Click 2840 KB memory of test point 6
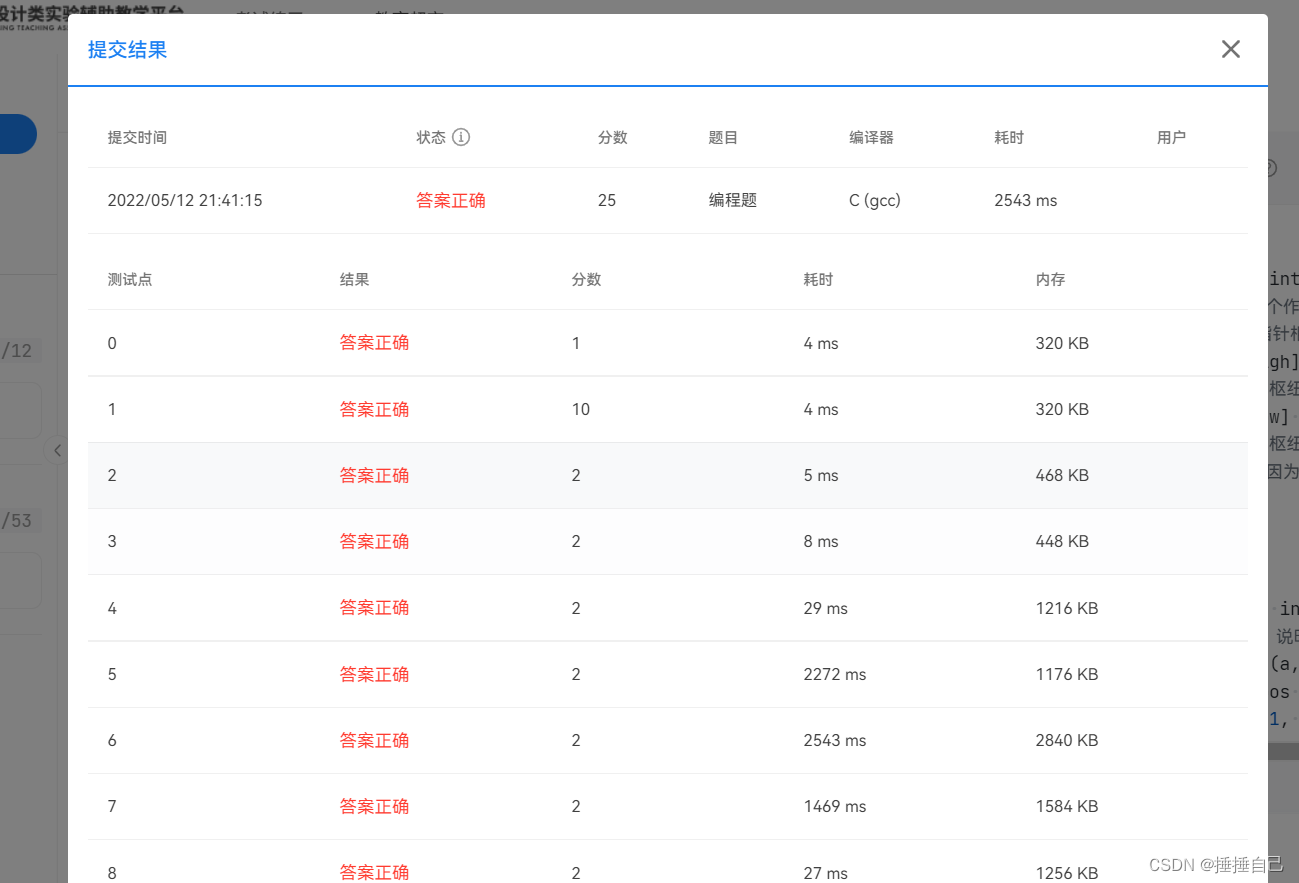Screen dimensions: 1299x883 click(x=1067, y=740)
